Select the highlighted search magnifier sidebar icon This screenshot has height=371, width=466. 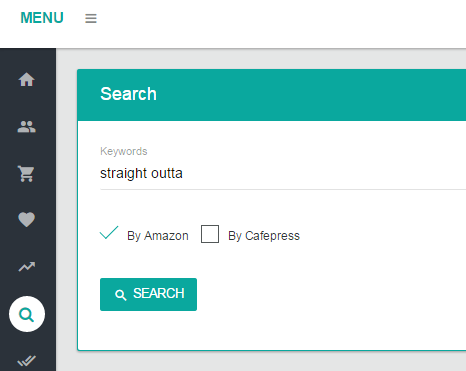(x=27, y=314)
